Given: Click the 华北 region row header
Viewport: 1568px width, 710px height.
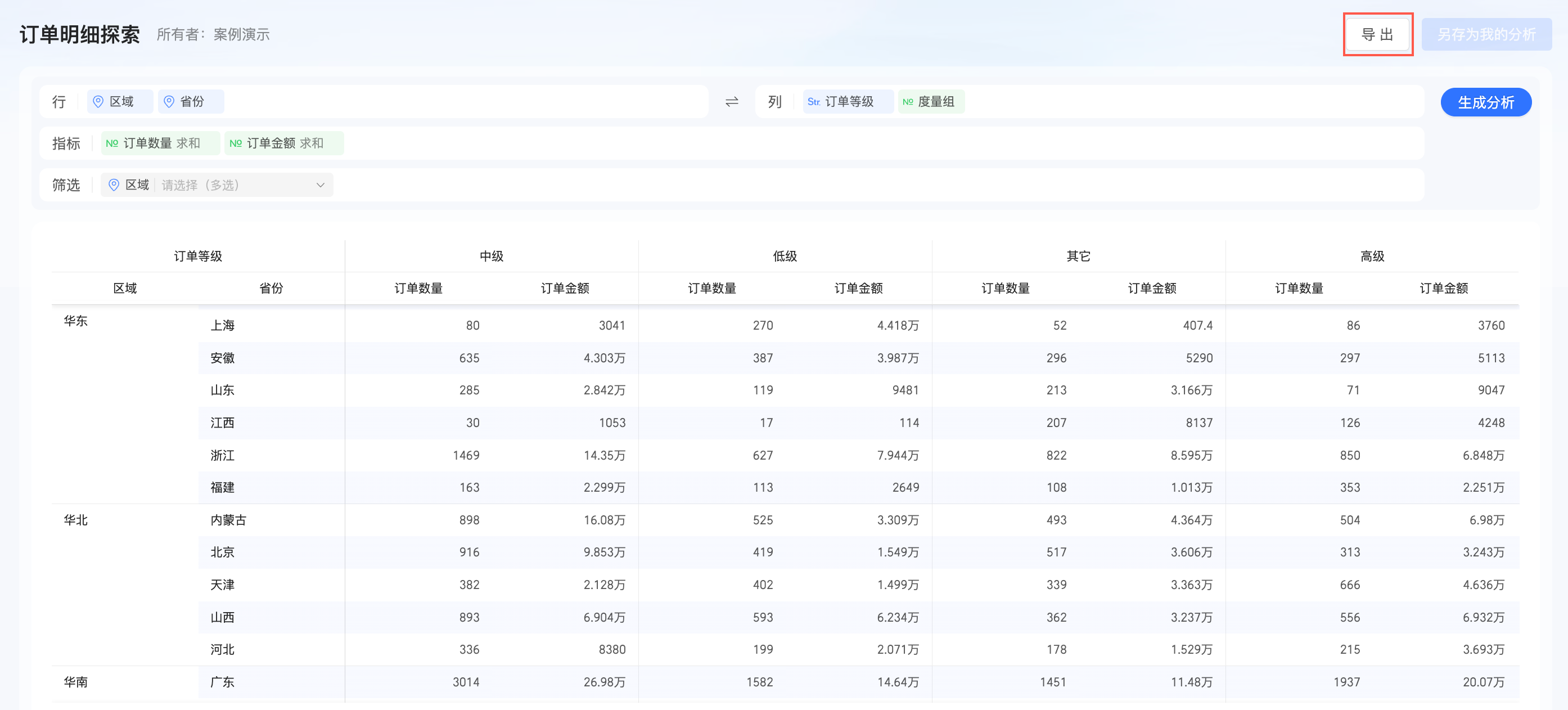Looking at the screenshot, I should [x=76, y=519].
